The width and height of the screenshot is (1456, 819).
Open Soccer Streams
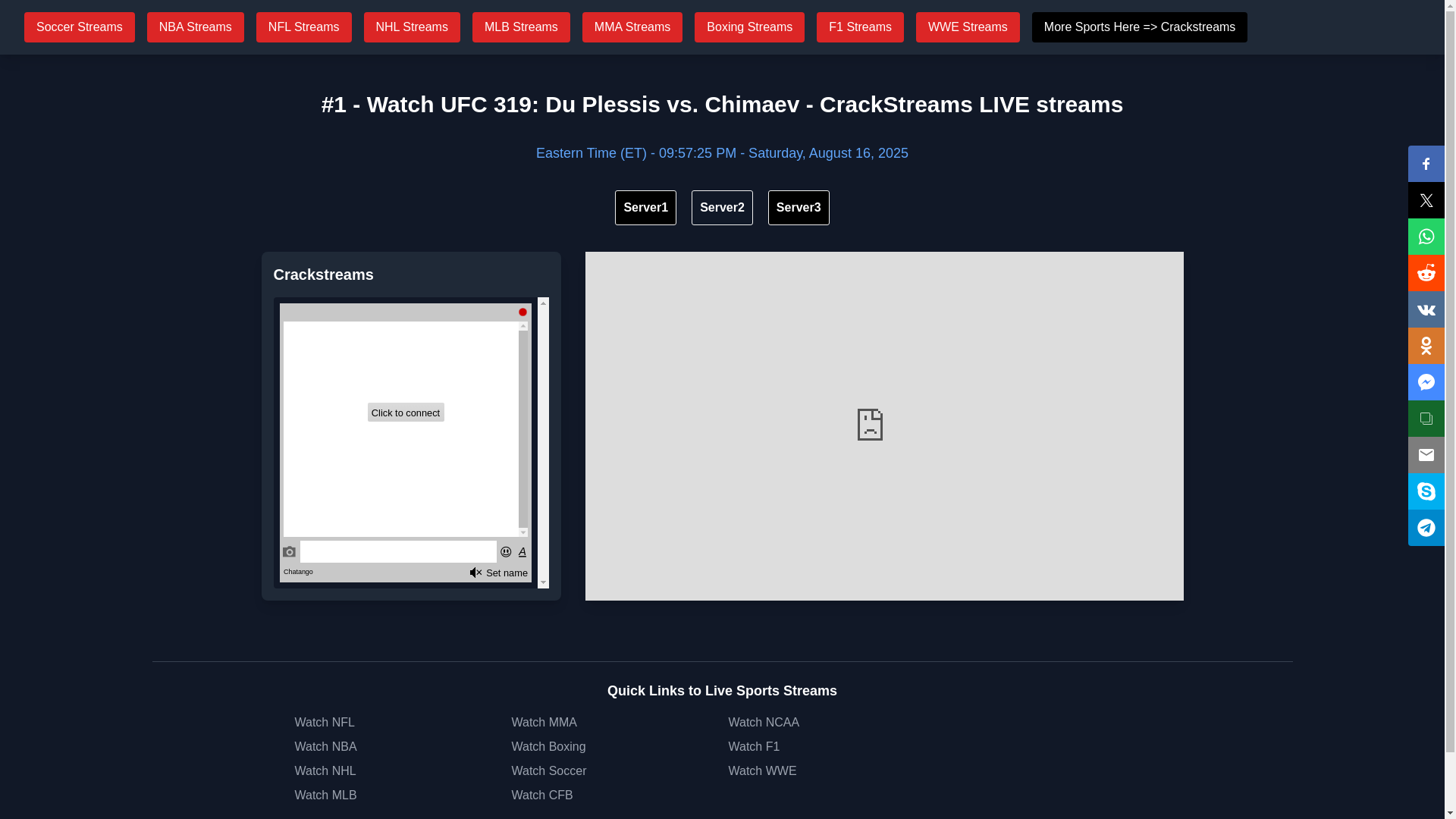point(80,27)
